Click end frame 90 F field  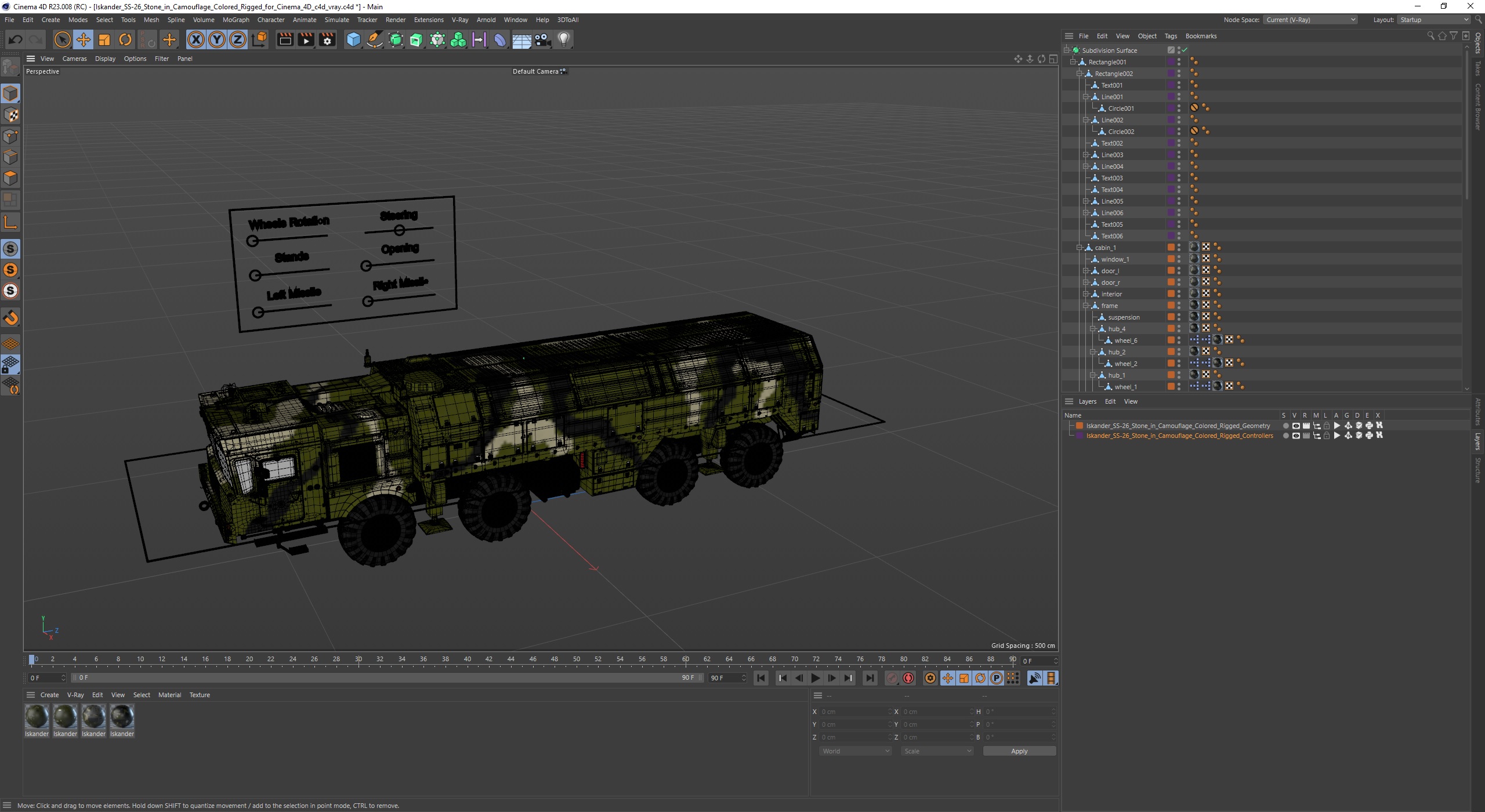coord(727,678)
